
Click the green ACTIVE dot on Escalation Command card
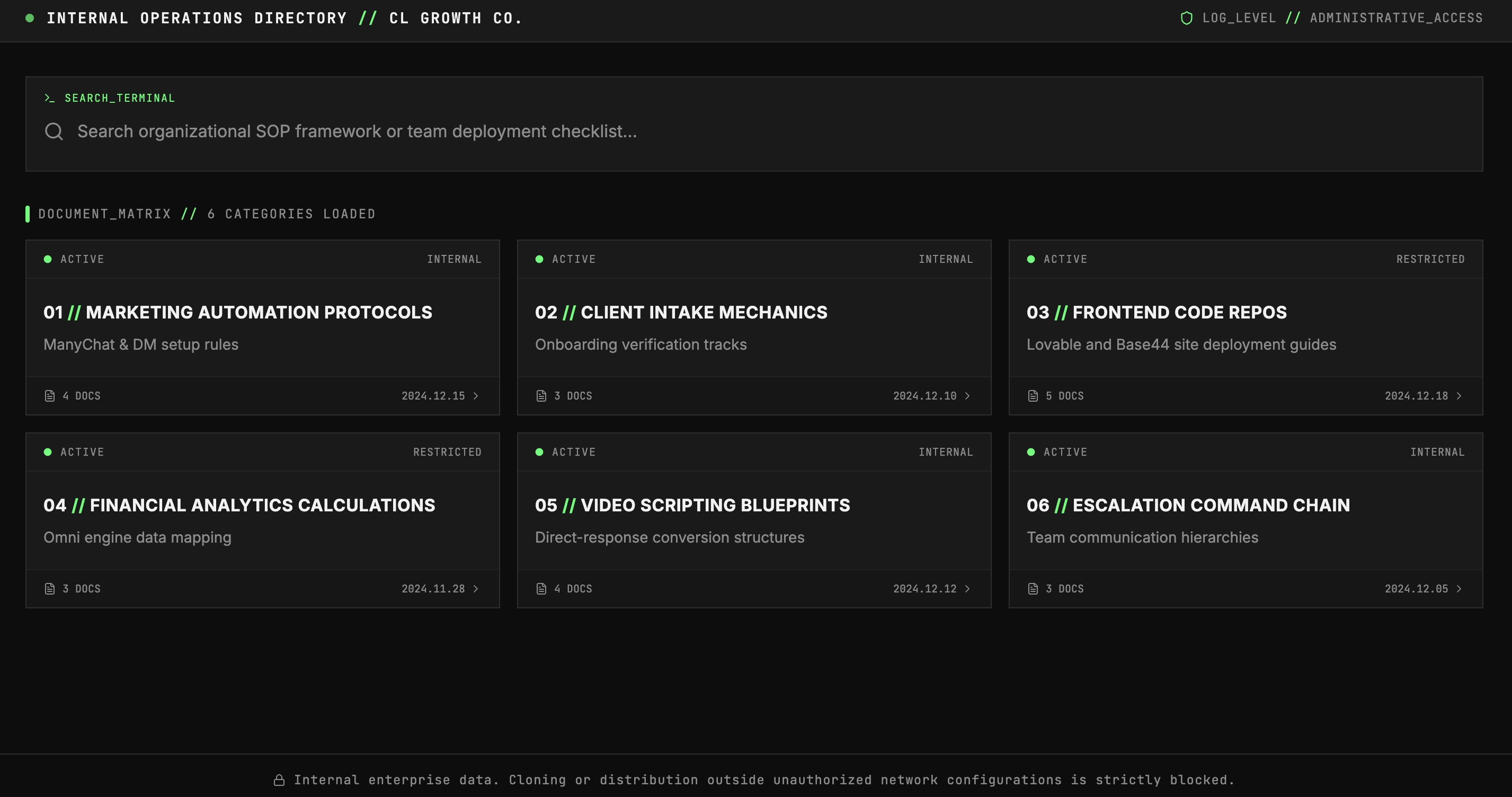pyautogui.click(x=1031, y=451)
